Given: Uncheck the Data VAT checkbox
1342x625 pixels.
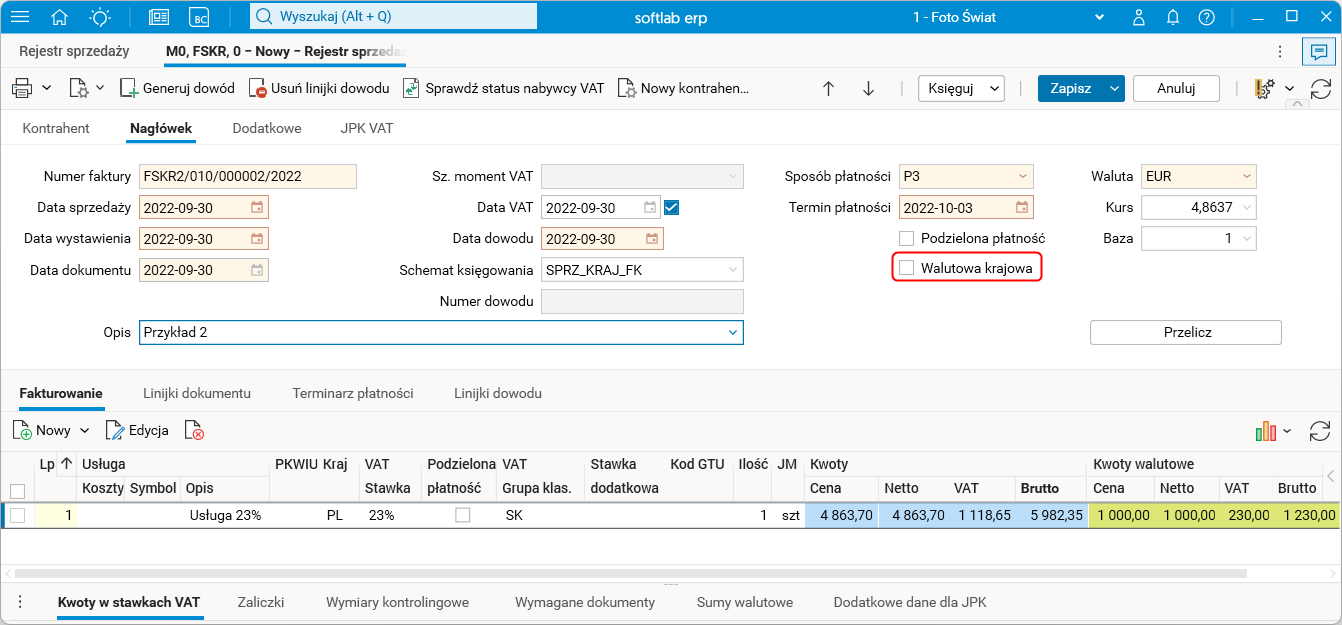Looking at the screenshot, I should click(672, 208).
